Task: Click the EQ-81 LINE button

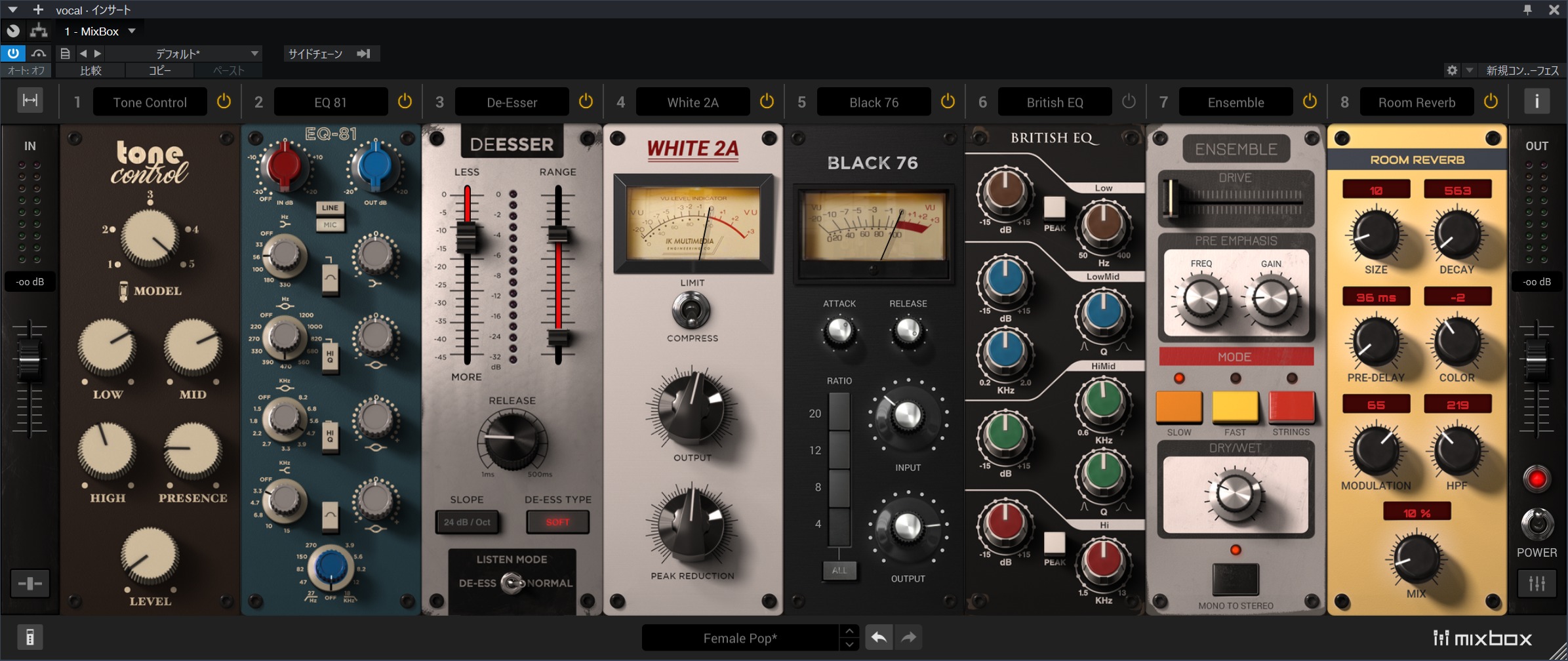Action: click(330, 208)
